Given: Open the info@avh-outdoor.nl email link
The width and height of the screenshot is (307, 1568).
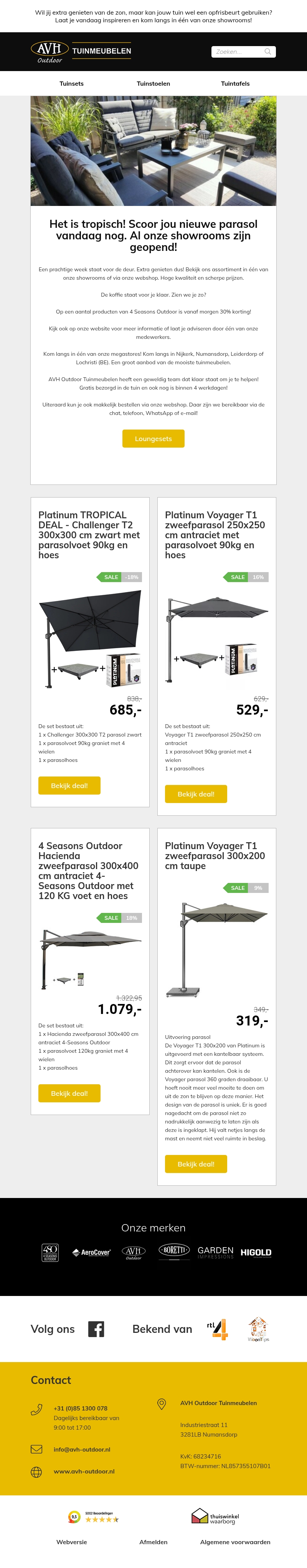Looking at the screenshot, I should point(81,1449).
